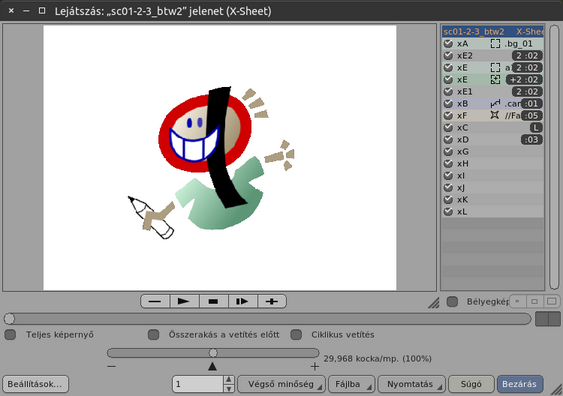563x396 pixels.
Task: Click the triangle marker under the speed slider
Action: click(x=213, y=366)
